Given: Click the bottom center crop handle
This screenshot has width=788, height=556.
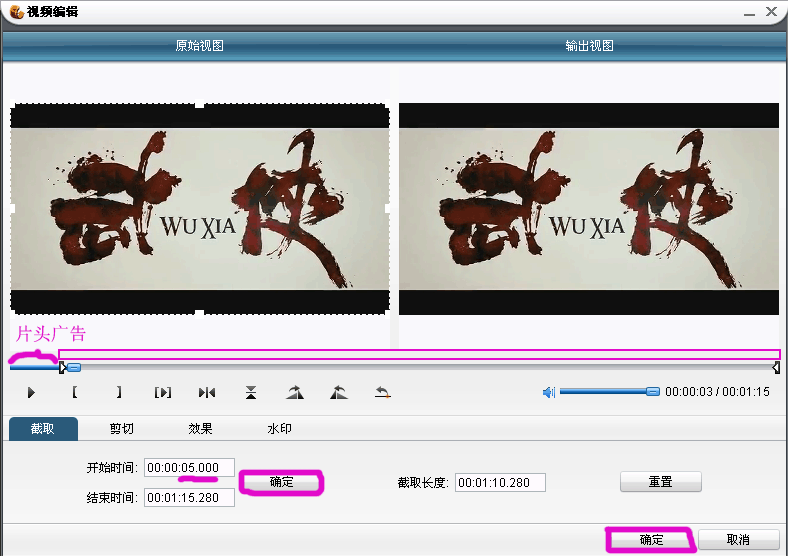Looking at the screenshot, I should tap(200, 314).
